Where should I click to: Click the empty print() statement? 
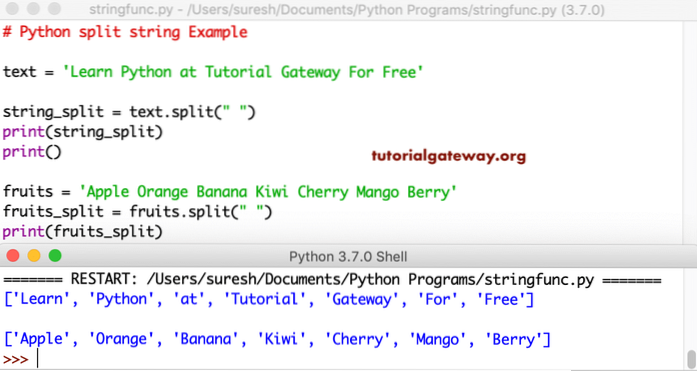32,152
